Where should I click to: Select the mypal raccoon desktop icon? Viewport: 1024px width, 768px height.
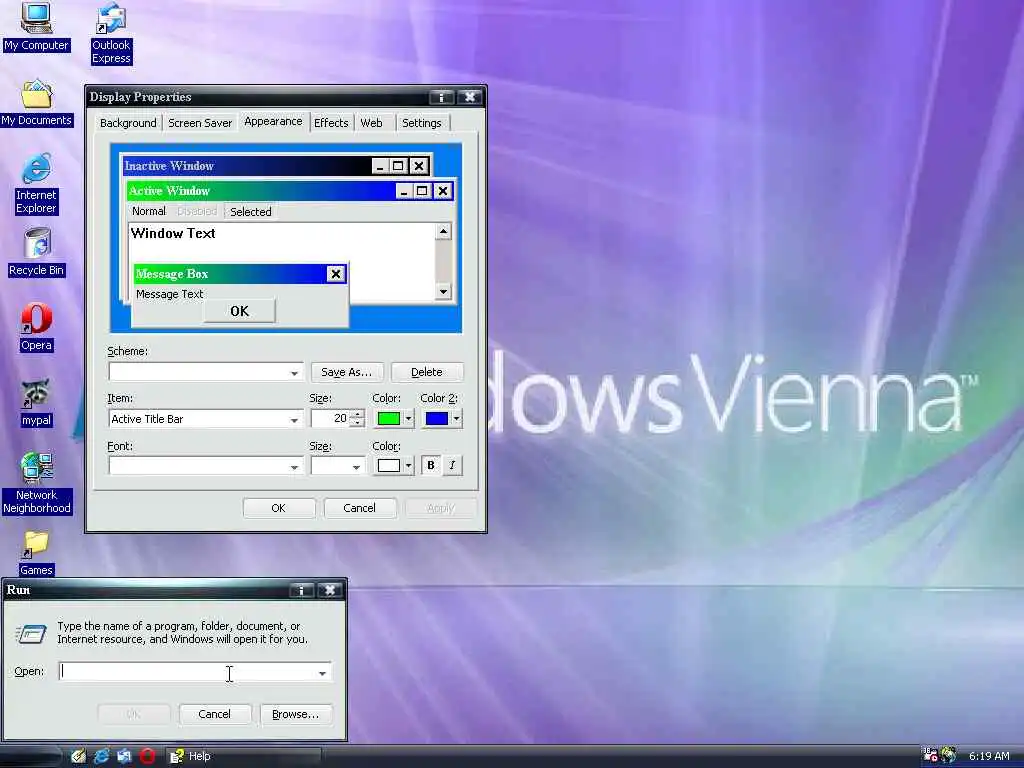36,402
